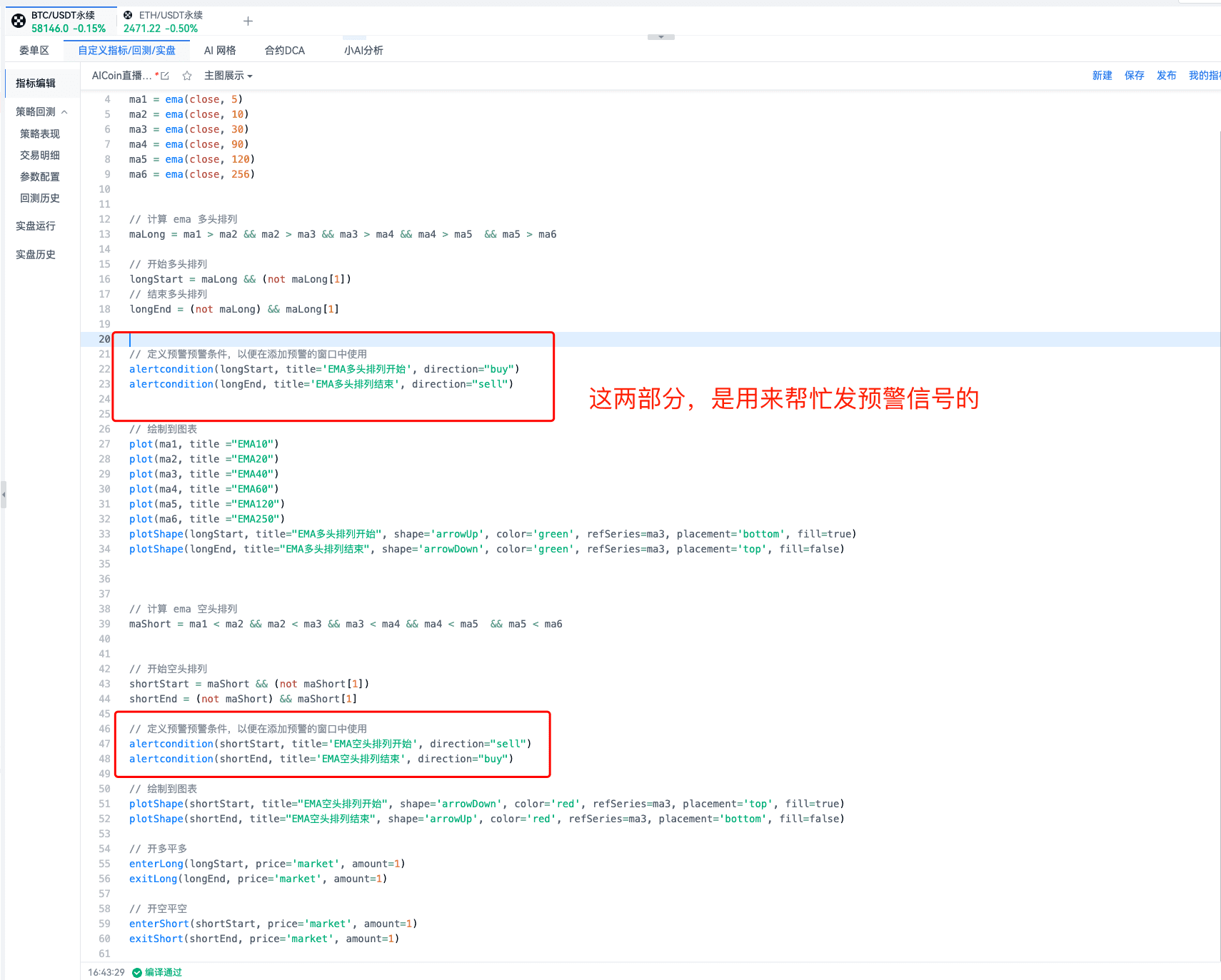Image resolution: width=1221 pixels, height=980 pixels.
Task: Open 参数配置 in the sidebar
Action: [40, 177]
